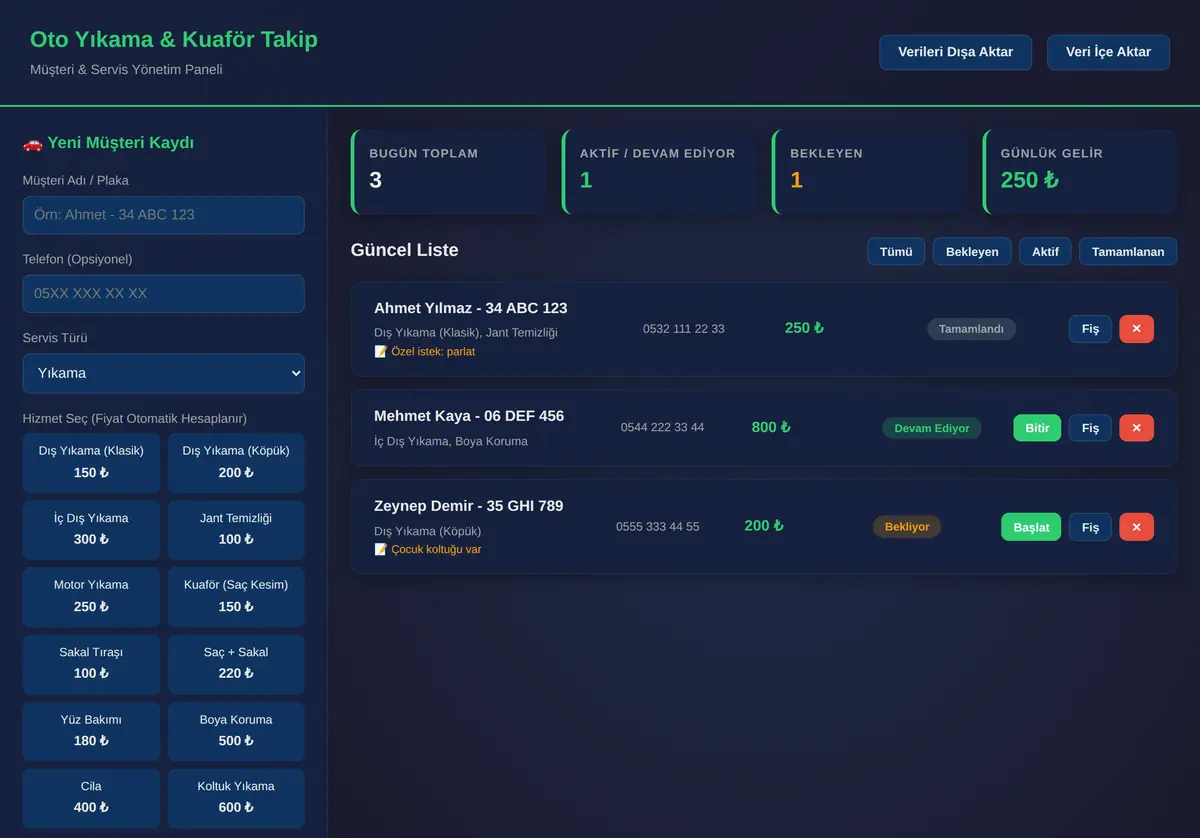Remove Mehmet Kaya record using X icon
1200x838 pixels.
tap(1136, 428)
